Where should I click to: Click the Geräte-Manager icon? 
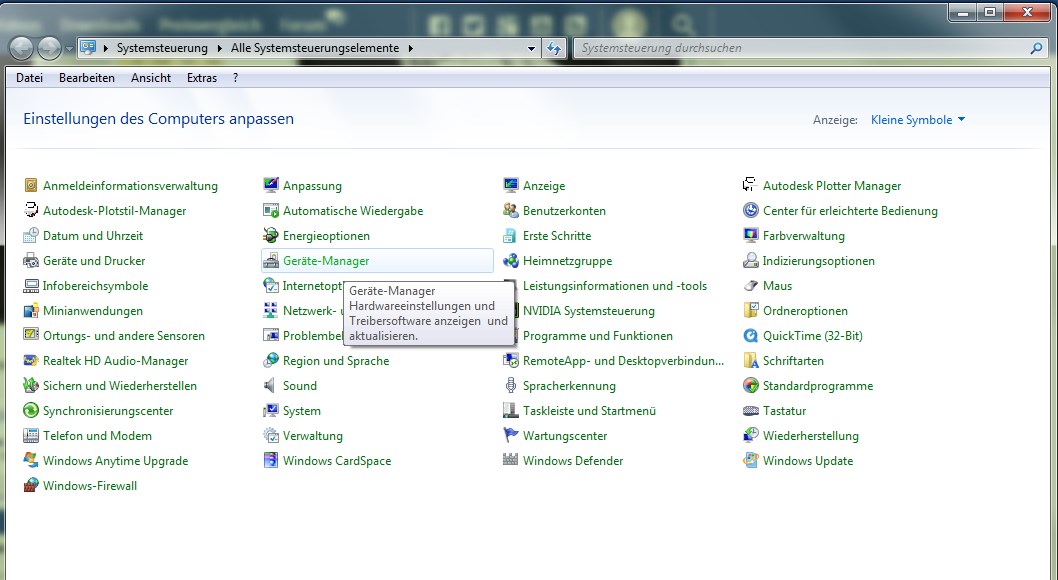click(271, 260)
